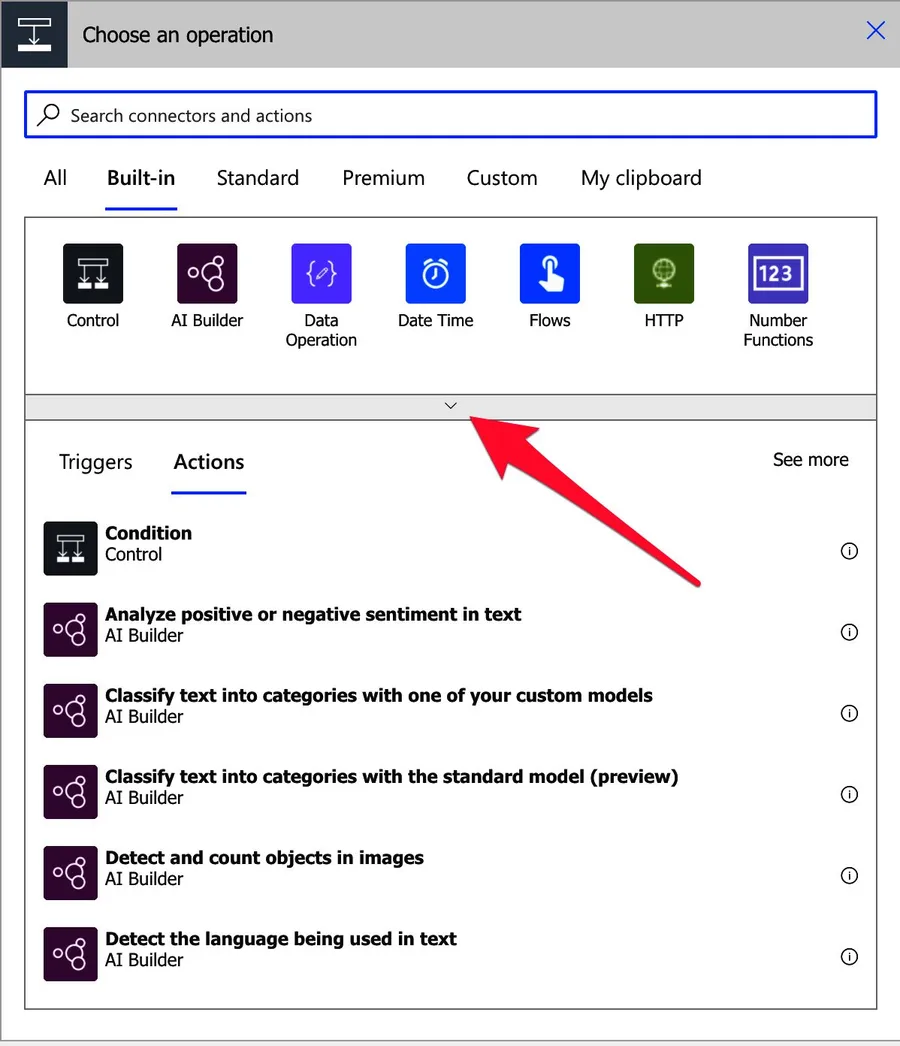Image resolution: width=900 pixels, height=1046 pixels.
Task: Close the Choose an operation panel
Action: click(x=875, y=31)
